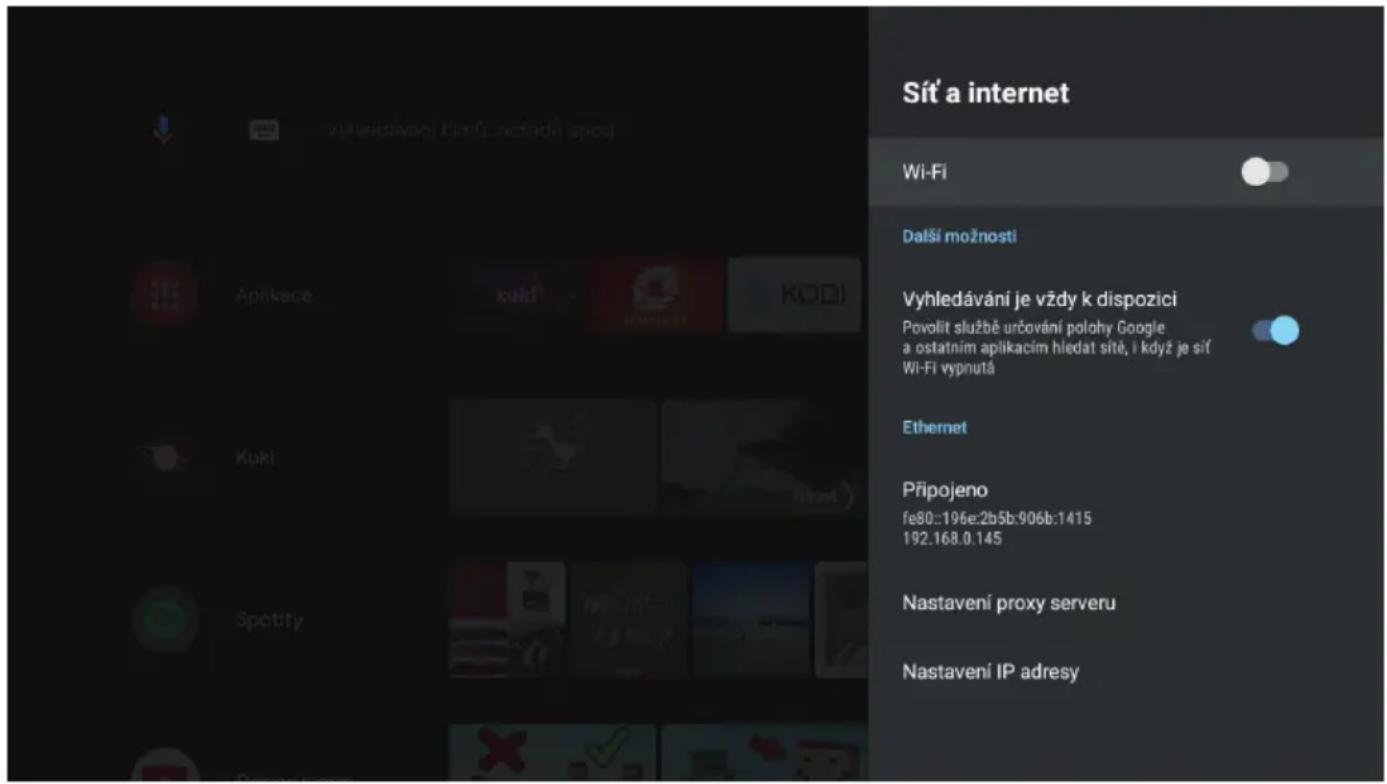The width and height of the screenshot is (1387, 784).
Task: Open the first Spotify row thumbnail
Action: click(x=507, y=620)
